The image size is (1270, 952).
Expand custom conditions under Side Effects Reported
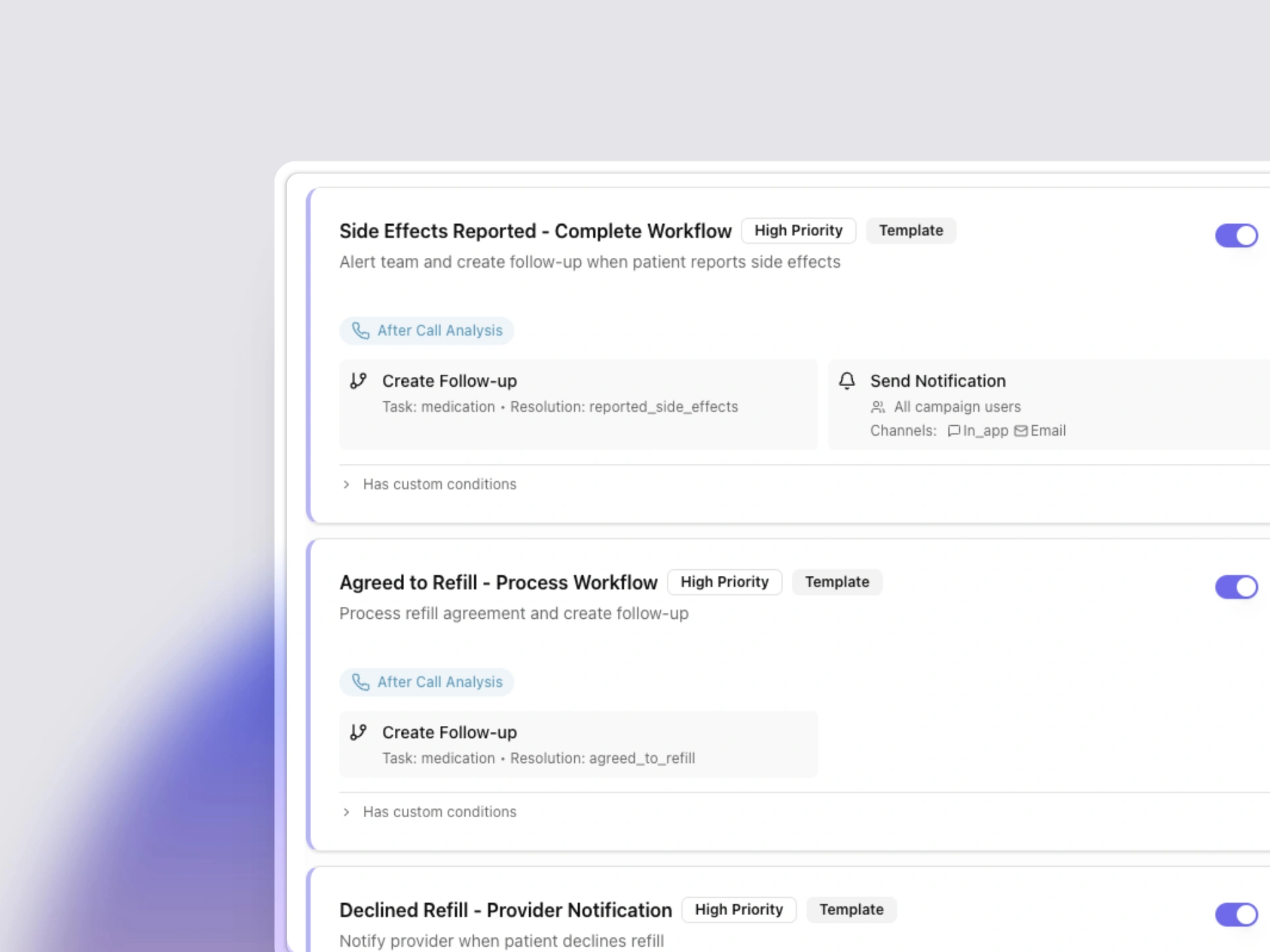(439, 484)
